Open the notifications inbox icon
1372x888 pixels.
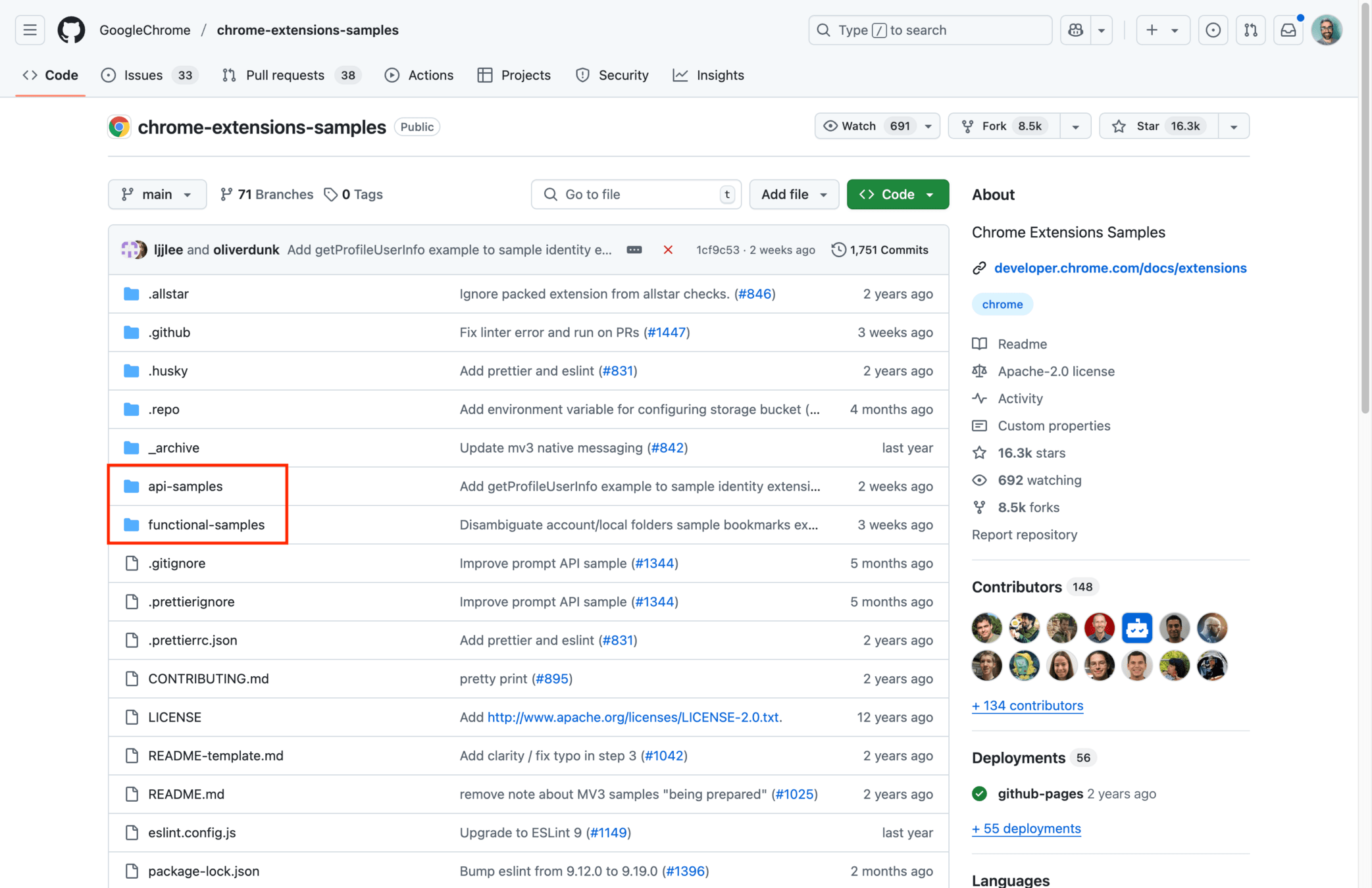1288,30
